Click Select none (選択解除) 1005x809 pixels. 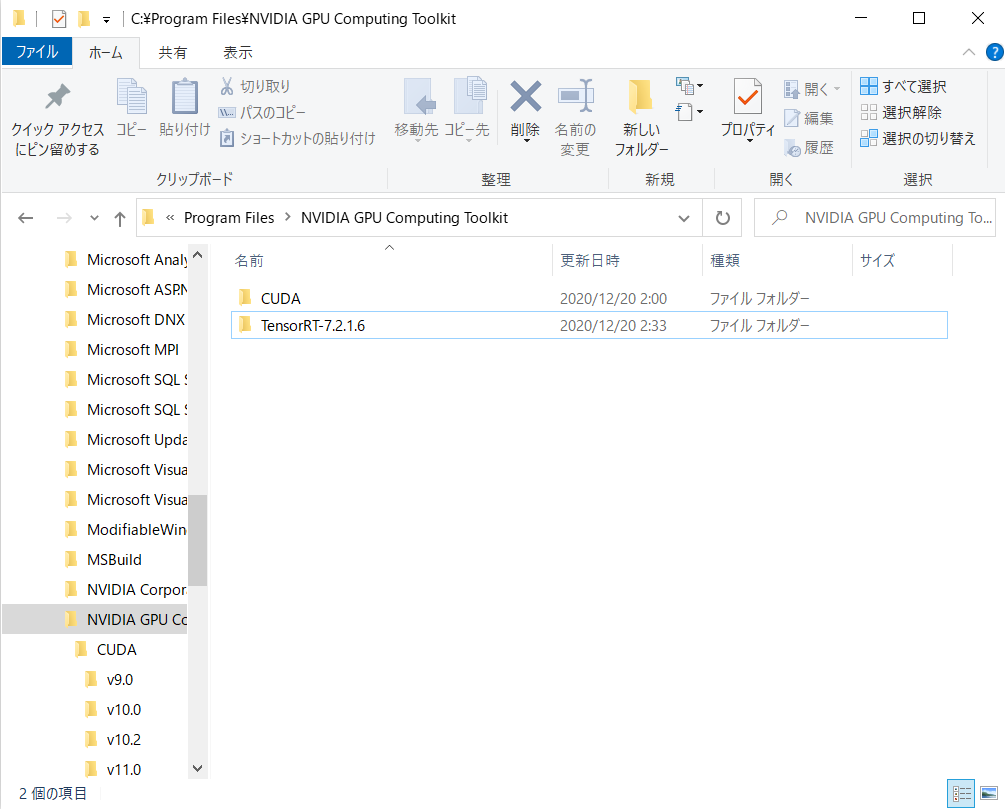tap(901, 112)
